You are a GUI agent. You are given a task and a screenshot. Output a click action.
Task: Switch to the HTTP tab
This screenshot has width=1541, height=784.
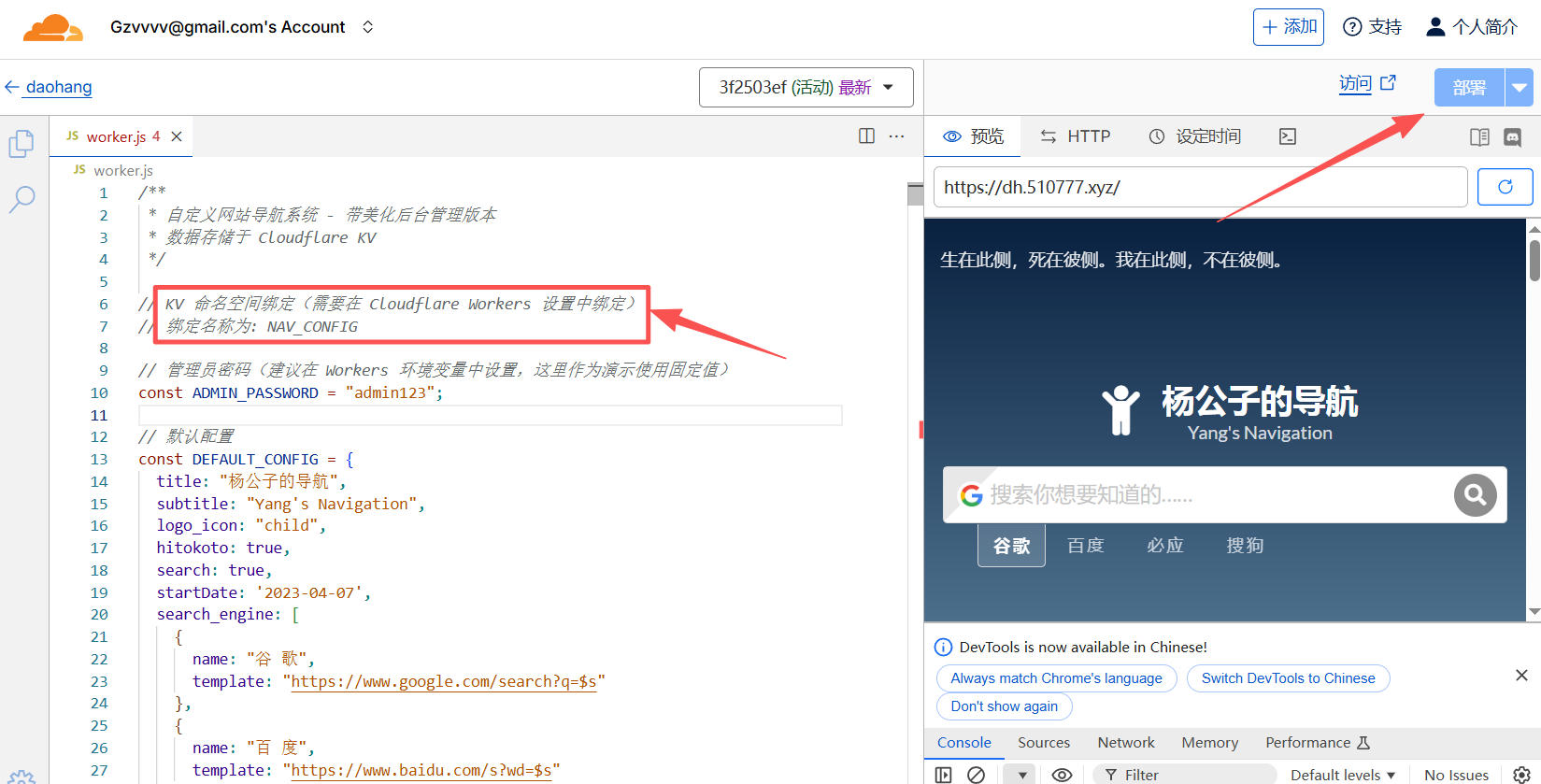(1076, 136)
